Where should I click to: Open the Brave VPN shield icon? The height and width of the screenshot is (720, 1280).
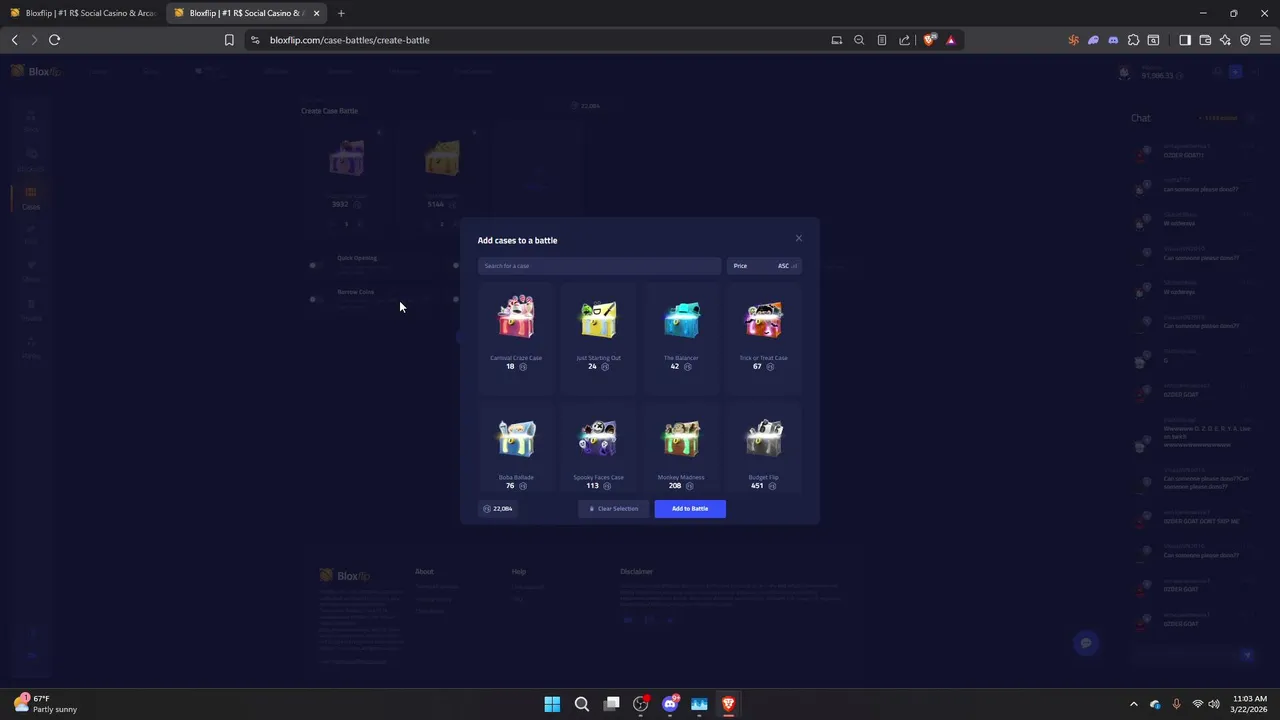1245,40
